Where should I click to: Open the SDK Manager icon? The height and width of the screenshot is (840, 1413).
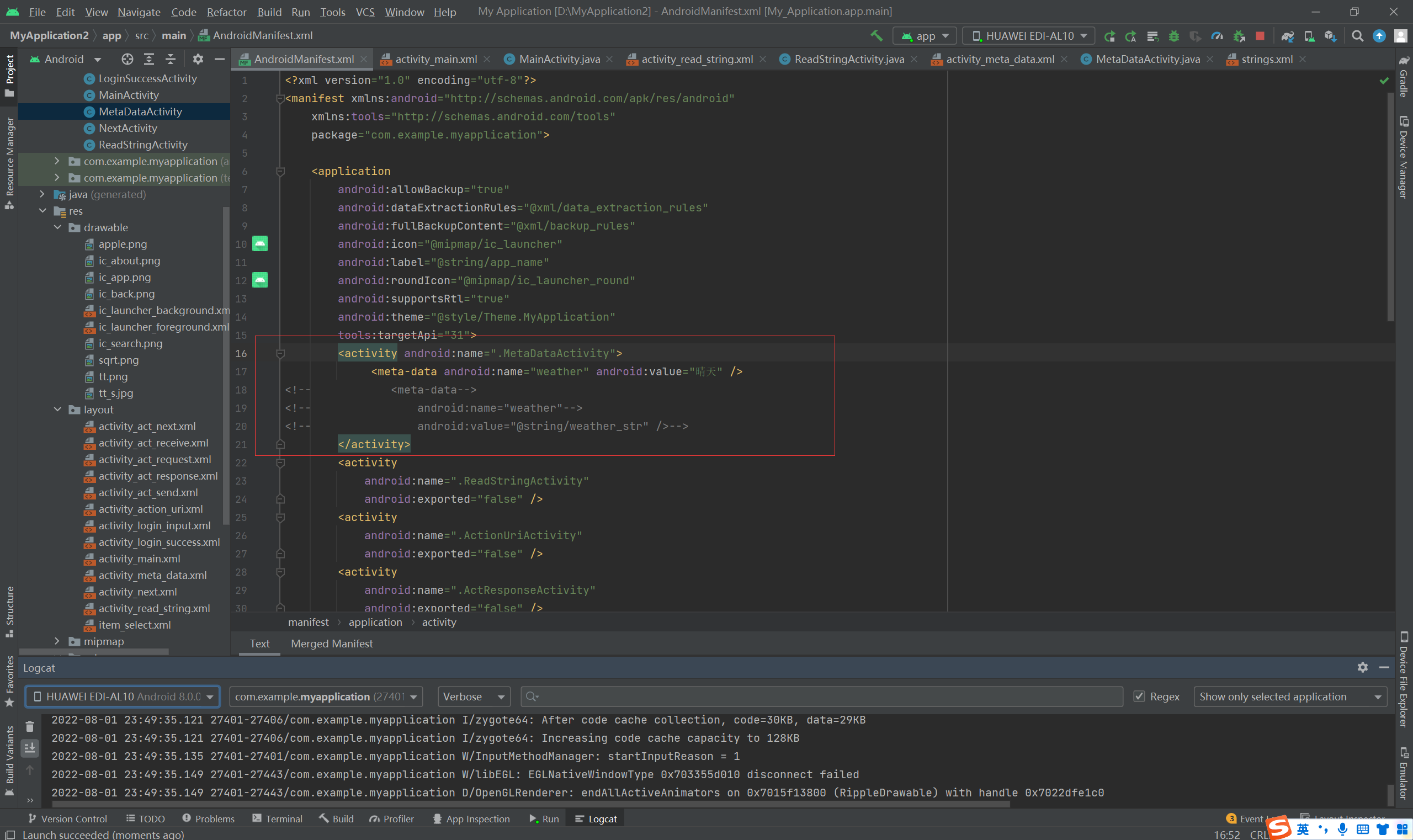(1330, 36)
